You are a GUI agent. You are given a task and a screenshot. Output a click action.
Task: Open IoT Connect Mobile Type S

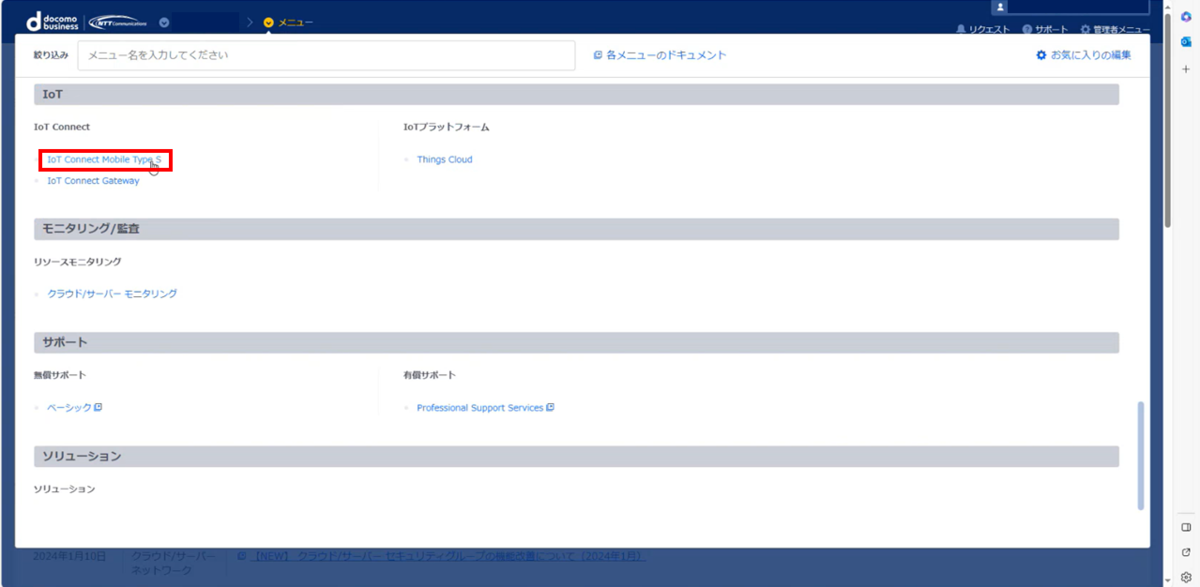click(104, 160)
